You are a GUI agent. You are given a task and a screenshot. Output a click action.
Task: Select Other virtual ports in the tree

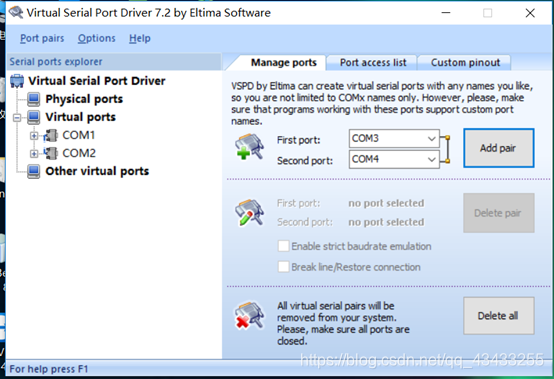coord(97,171)
